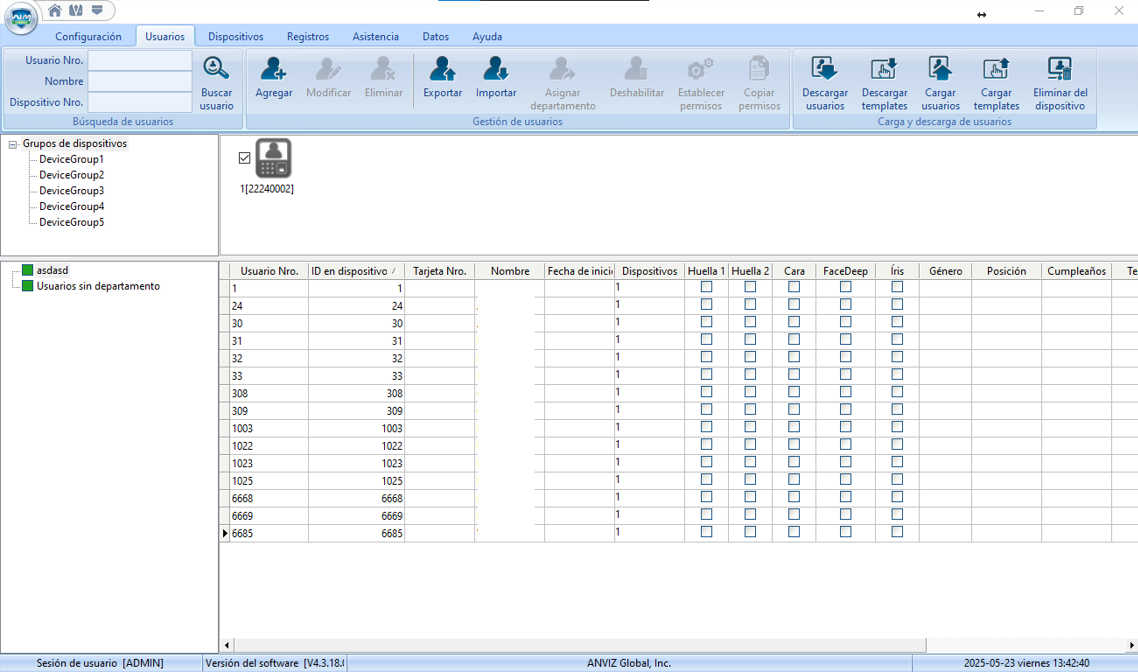Viewport: 1138px width, 672px height.
Task: Open the Dispositivos tab
Action: point(235,36)
